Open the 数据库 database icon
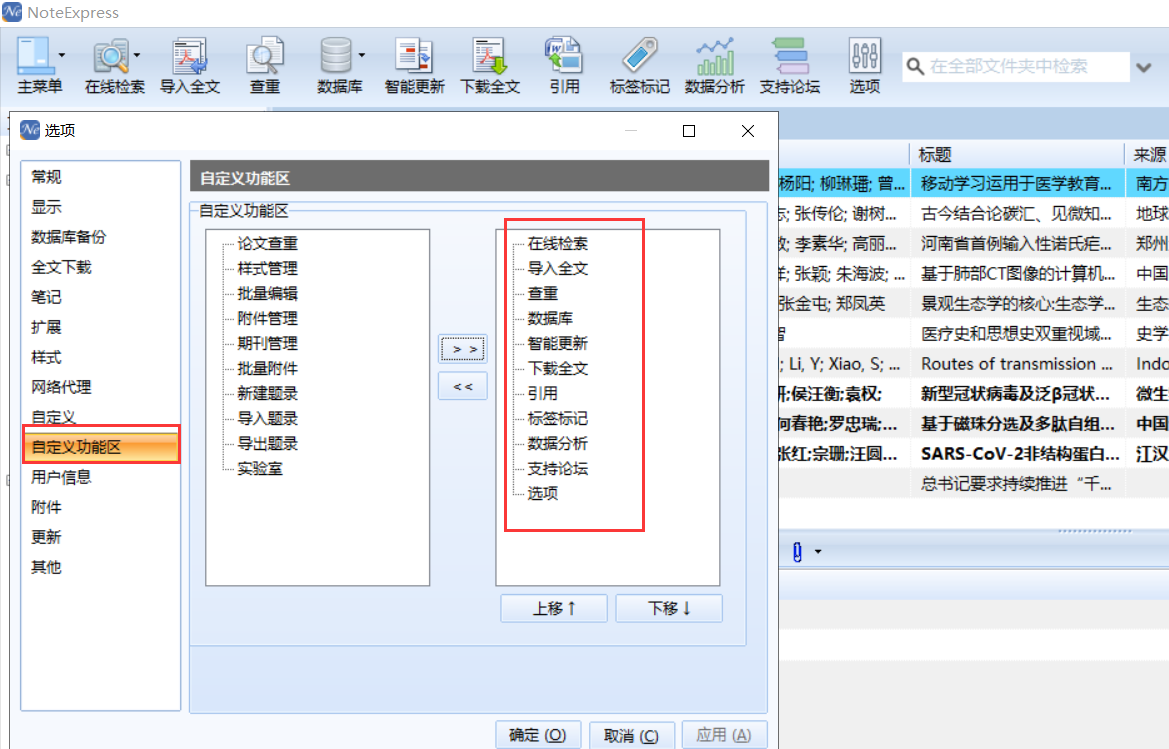 coord(335,57)
